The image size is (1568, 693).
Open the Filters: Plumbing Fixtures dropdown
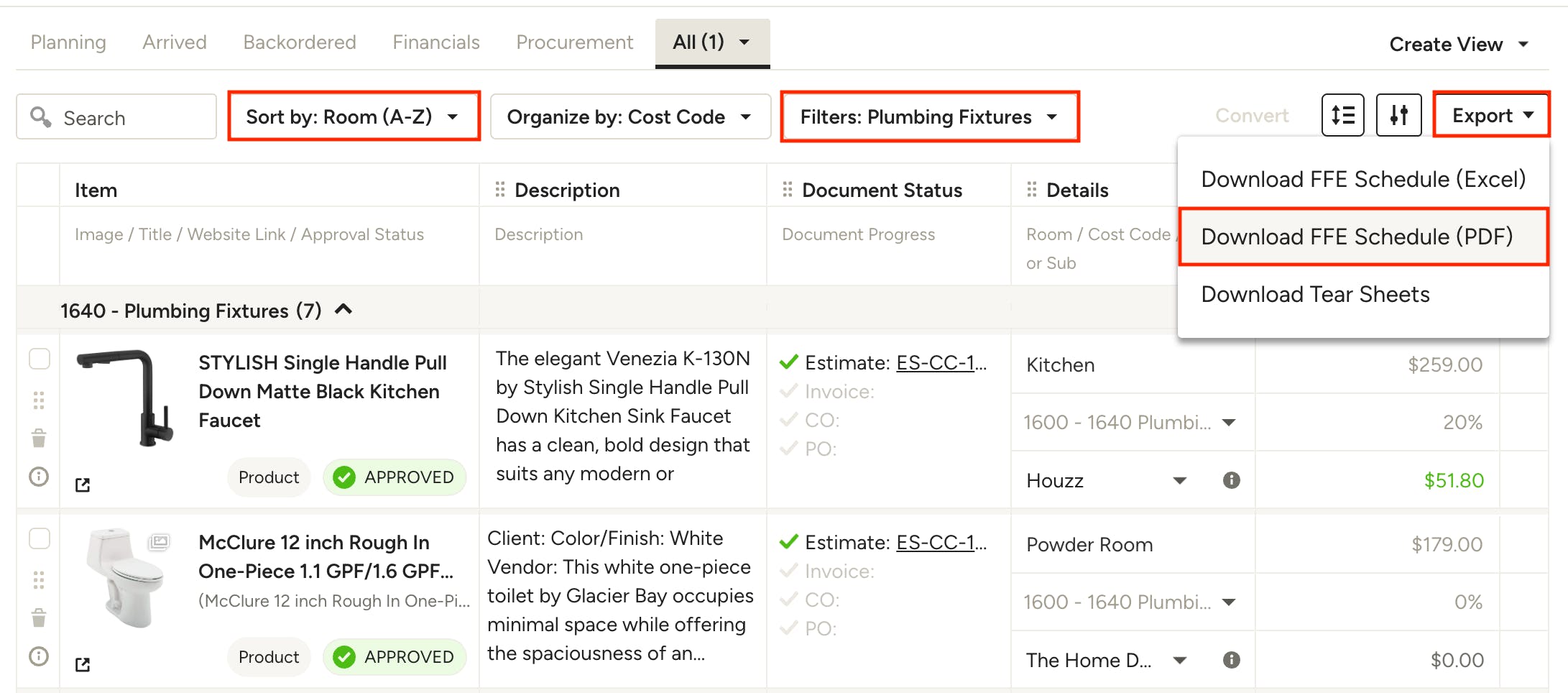929,116
